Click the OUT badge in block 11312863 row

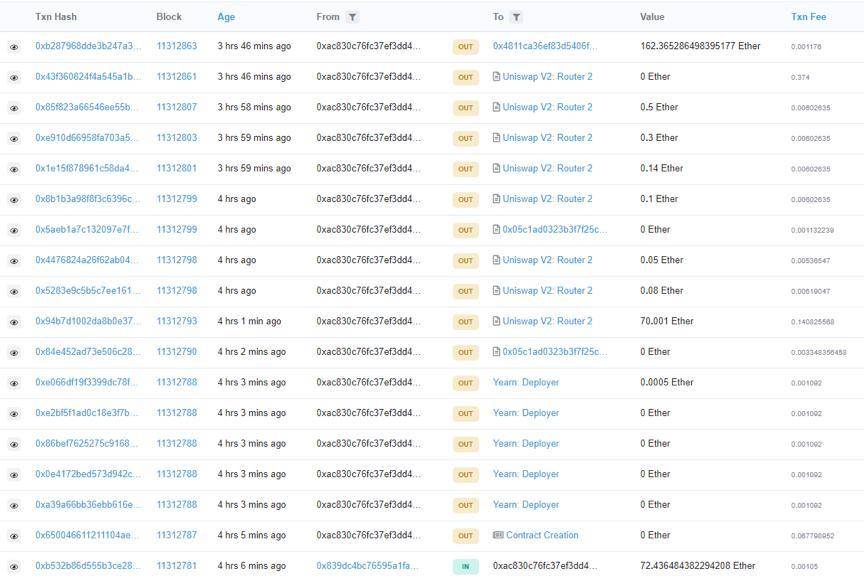[x=466, y=47]
